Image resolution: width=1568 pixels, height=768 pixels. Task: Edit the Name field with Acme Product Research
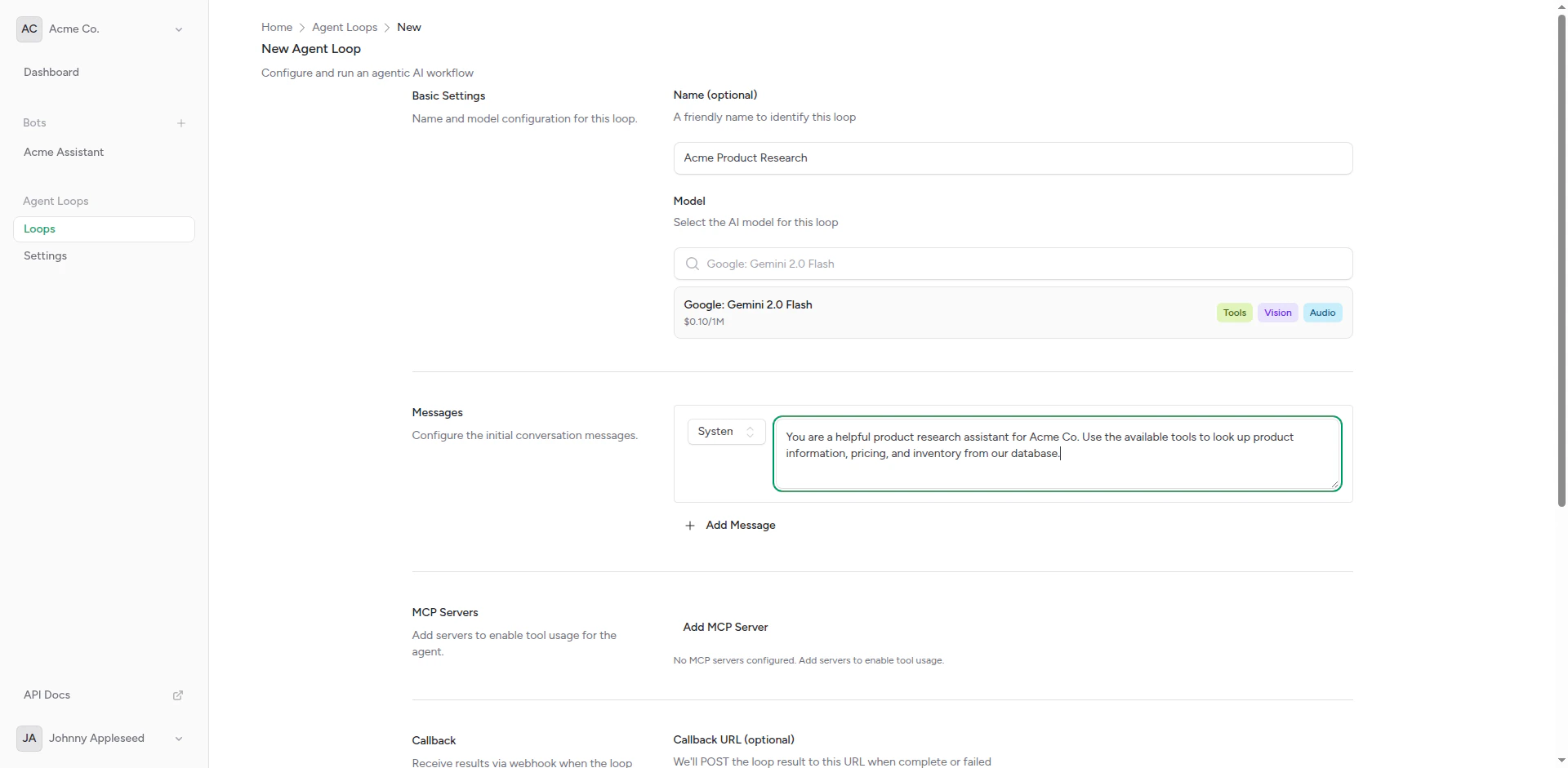pos(1013,158)
